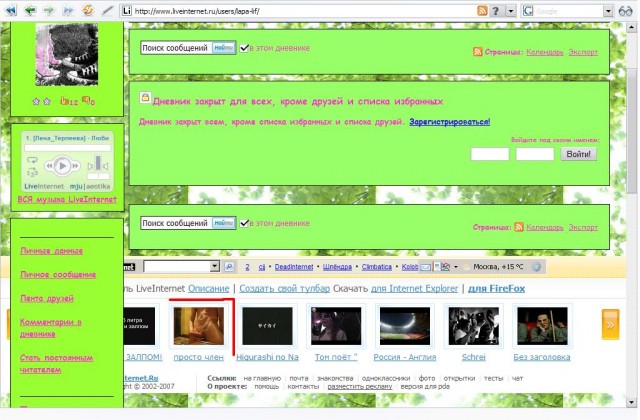Viewport: 640px width, 420px height.
Task: Click the question mark icon in address bar
Action: tap(496, 11)
